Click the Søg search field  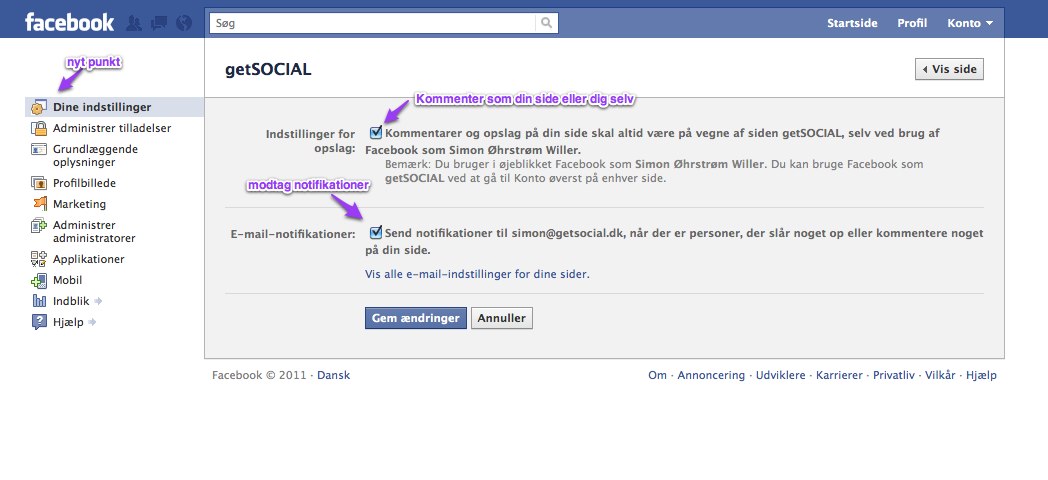(373, 23)
